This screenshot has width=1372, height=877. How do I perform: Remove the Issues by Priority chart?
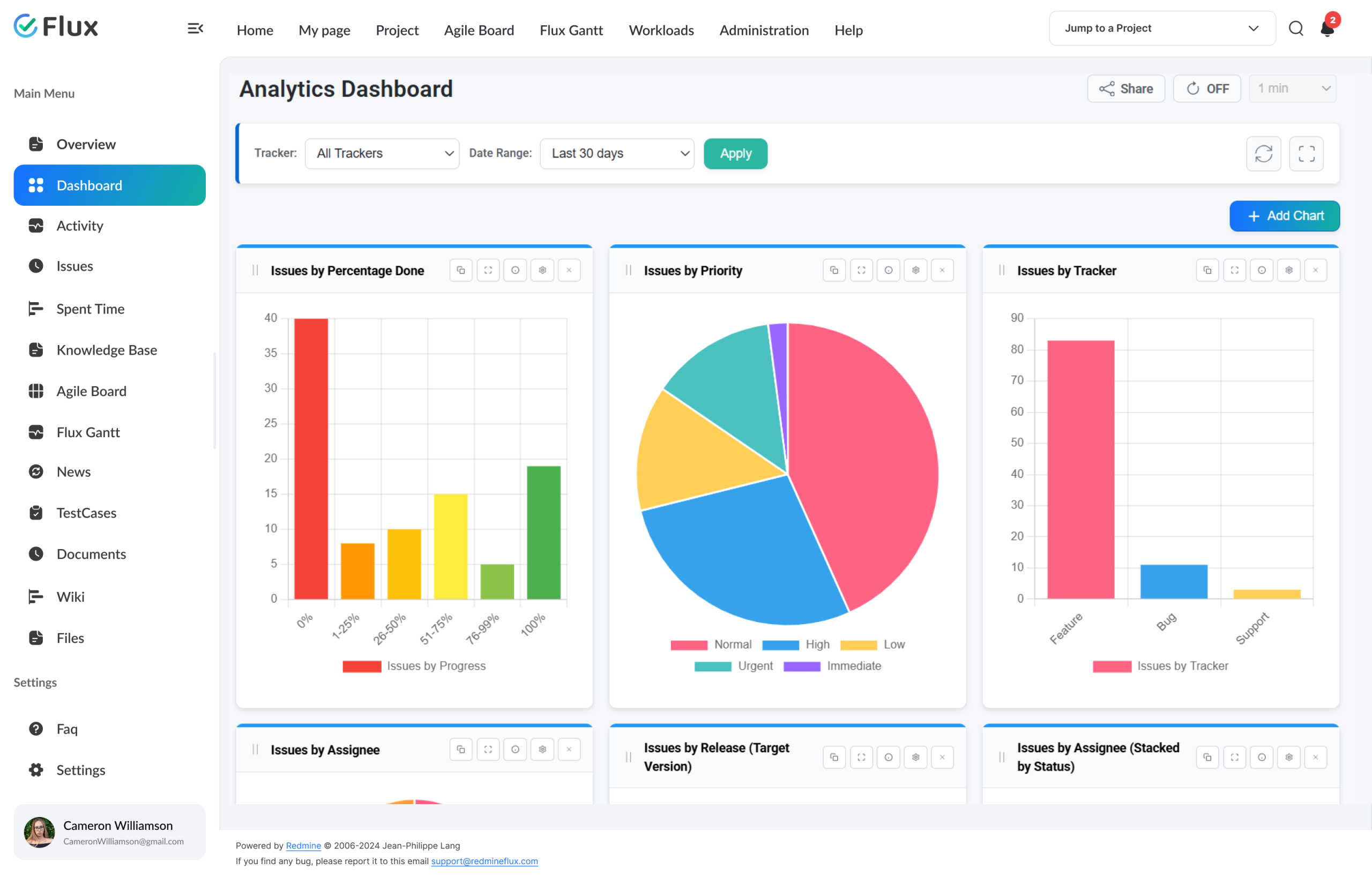[x=942, y=271]
